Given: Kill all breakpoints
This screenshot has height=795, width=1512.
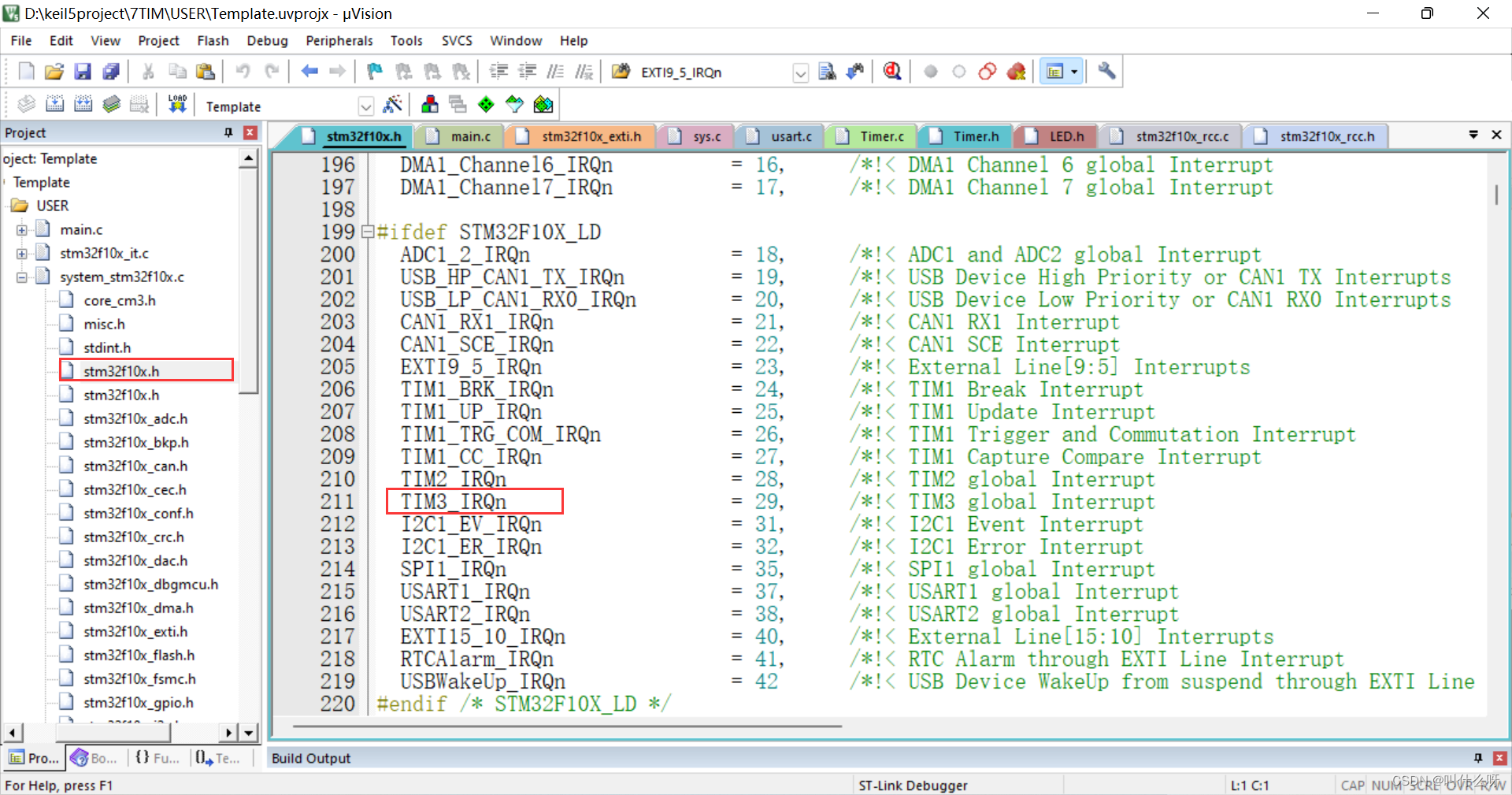Looking at the screenshot, I should pos(1017,72).
